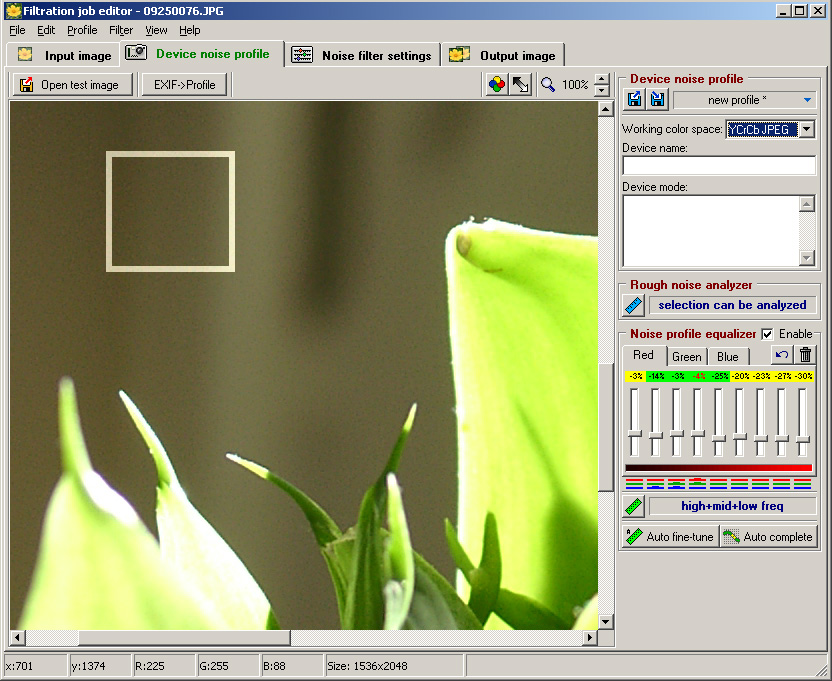Open the Filter menu
Image resolution: width=832 pixels, height=681 pixels.
point(120,30)
